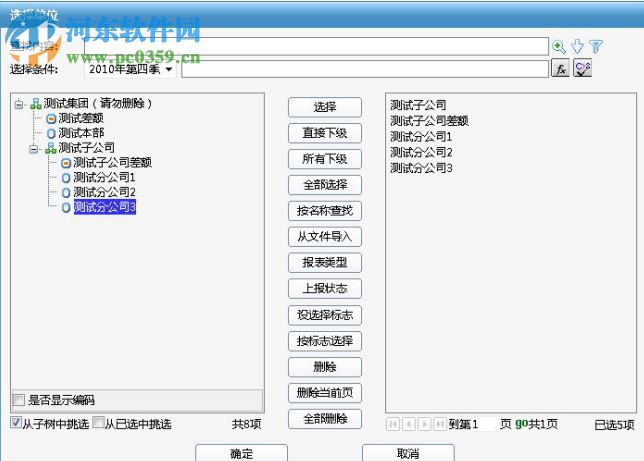Collapse the 测试子公司 tree node
644x461 pixels.
point(34,149)
